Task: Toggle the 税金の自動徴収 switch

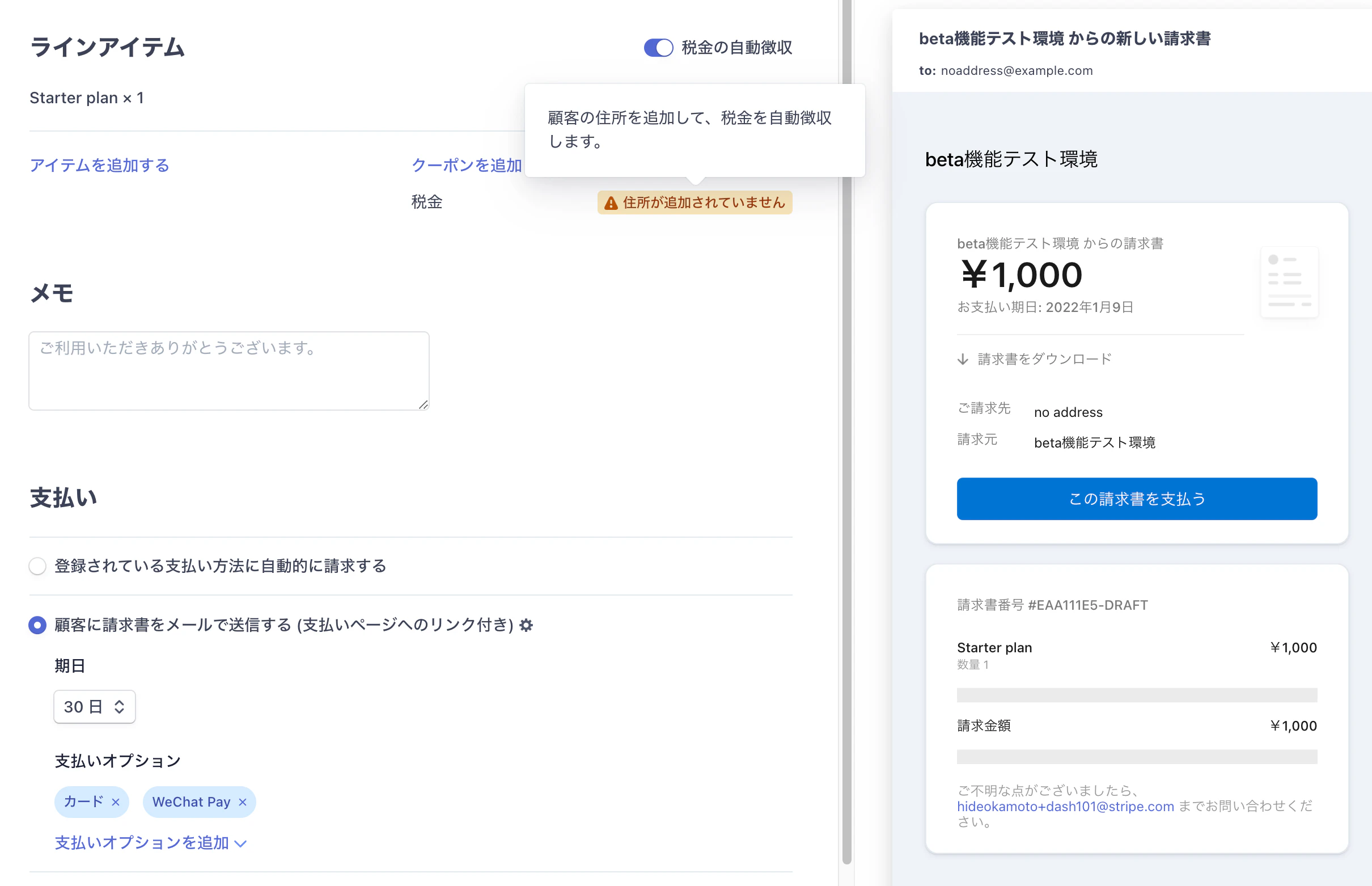Action: coord(658,48)
